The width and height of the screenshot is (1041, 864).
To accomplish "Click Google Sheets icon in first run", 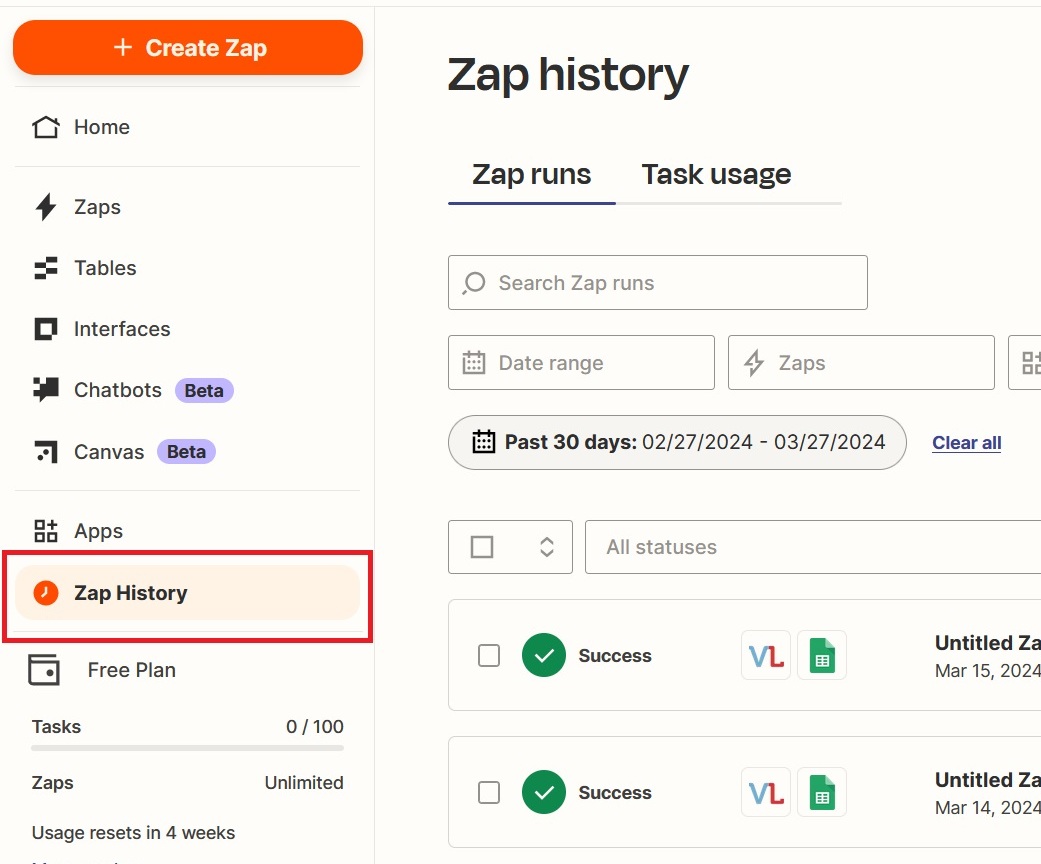I will point(822,656).
